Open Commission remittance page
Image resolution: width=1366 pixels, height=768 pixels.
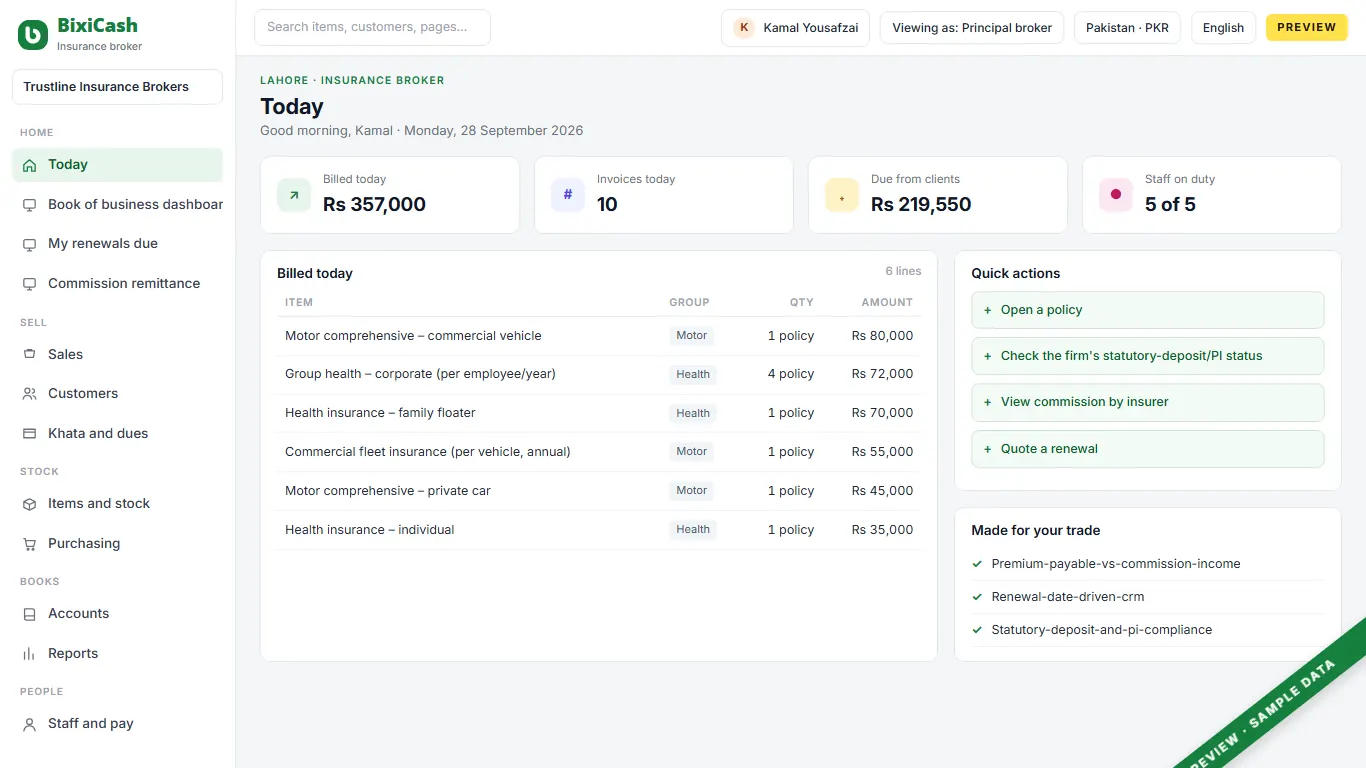click(117, 284)
